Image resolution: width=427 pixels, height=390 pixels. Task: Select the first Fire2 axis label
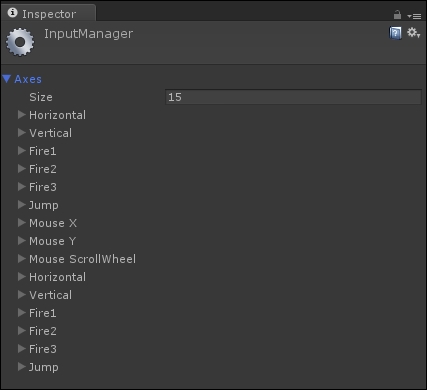pos(43,169)
